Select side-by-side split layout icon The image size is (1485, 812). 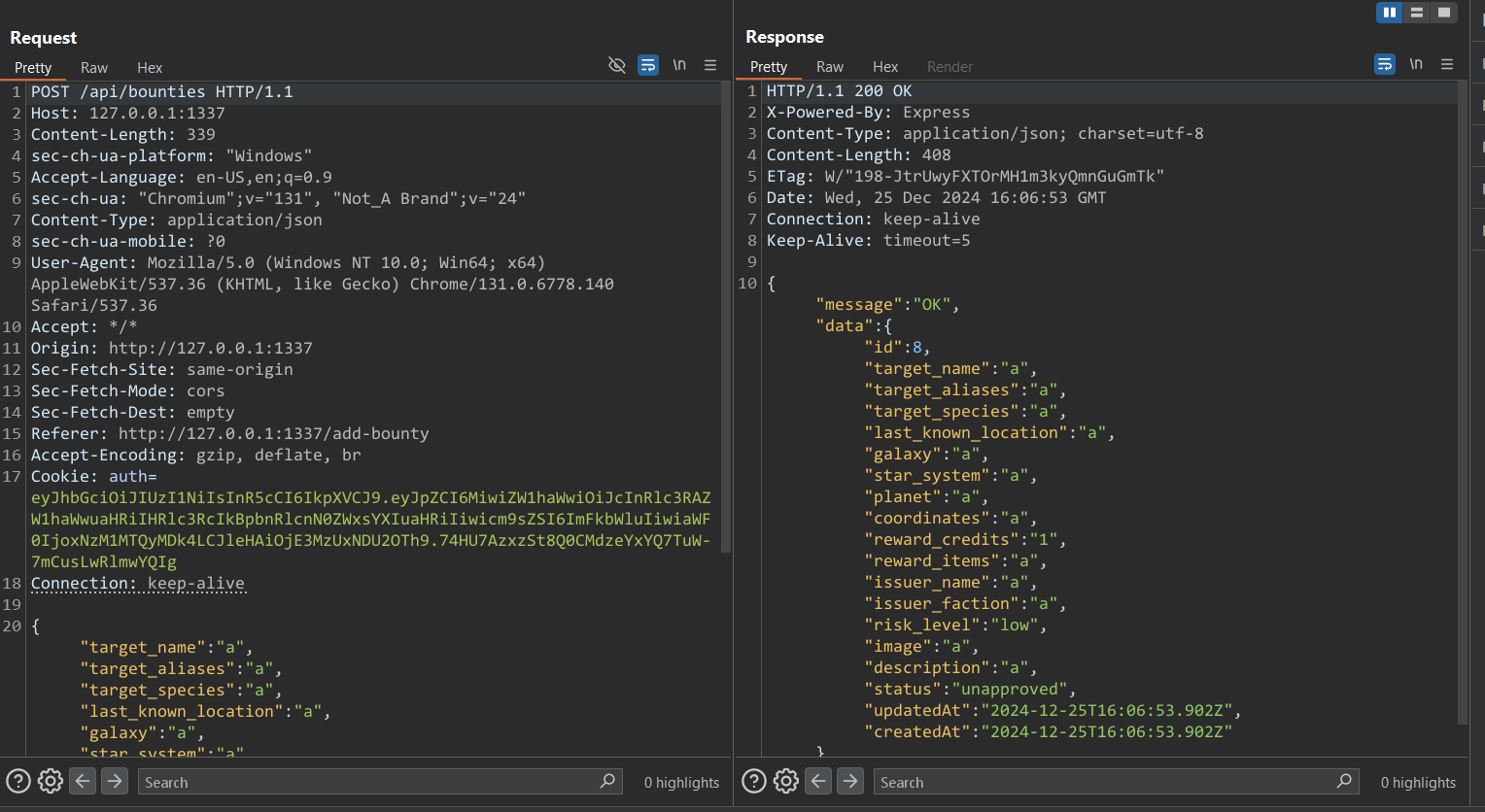pos(1390,13)
